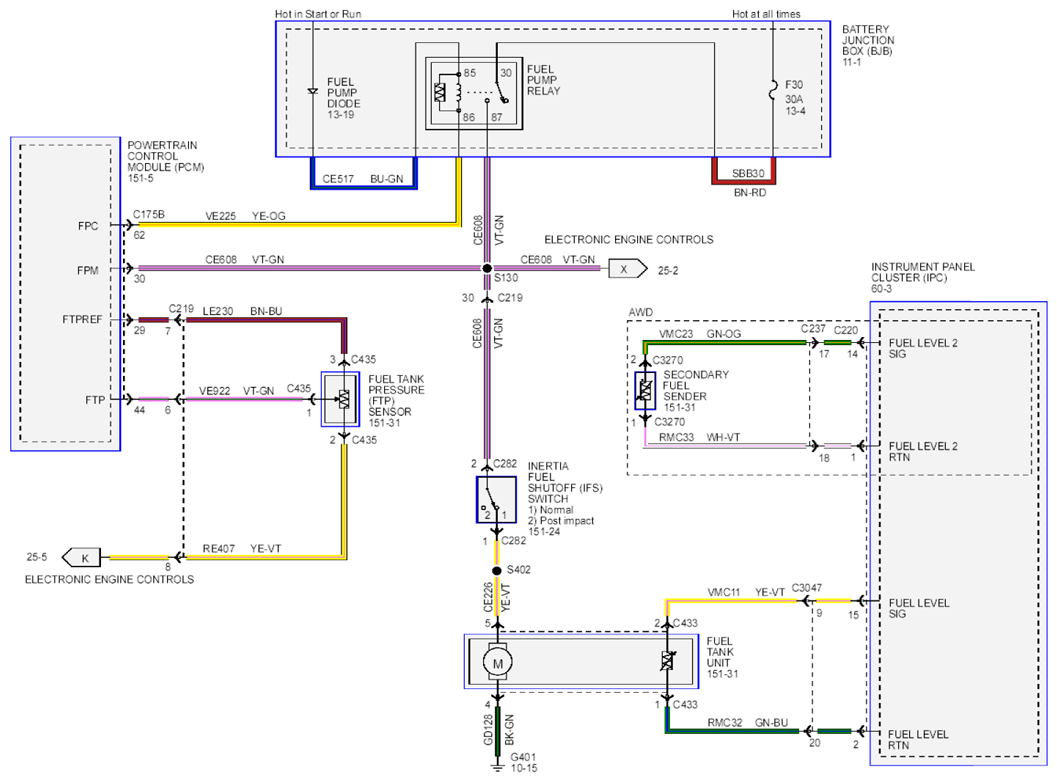Click wire label RMC32 GN-BU
Screen dimensions: 1057x782
pos(748,723)
